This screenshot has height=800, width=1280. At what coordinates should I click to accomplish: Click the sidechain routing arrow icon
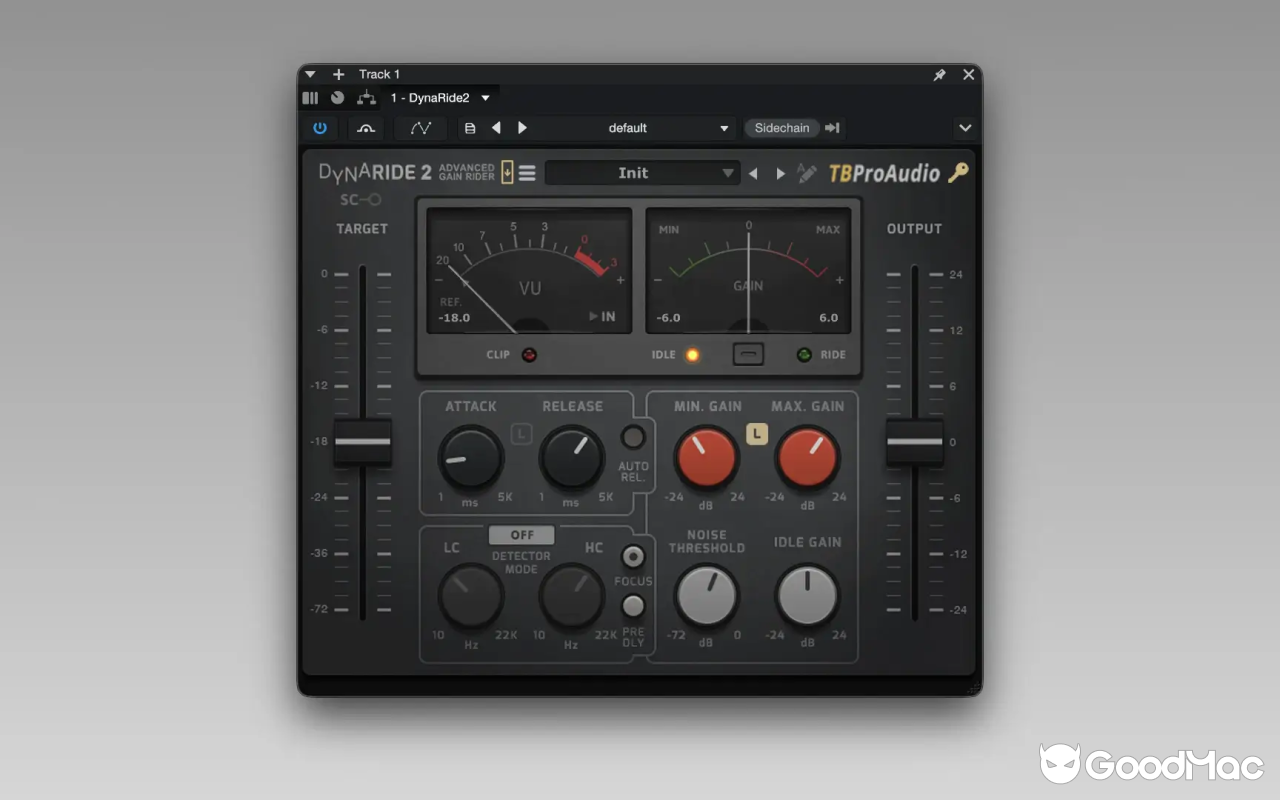coord(832,128)
